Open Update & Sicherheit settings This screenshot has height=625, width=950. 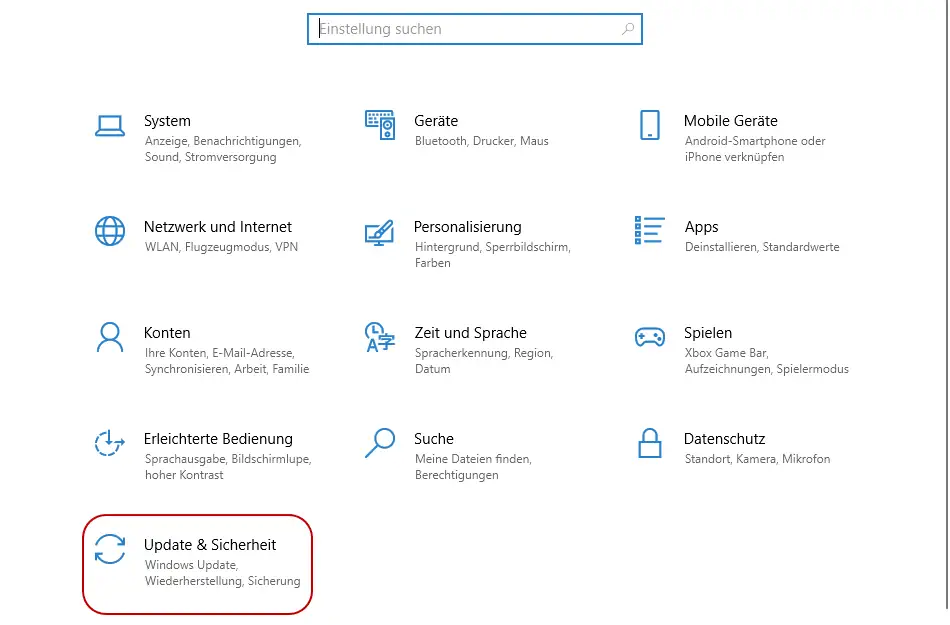[x=210, y=545]
